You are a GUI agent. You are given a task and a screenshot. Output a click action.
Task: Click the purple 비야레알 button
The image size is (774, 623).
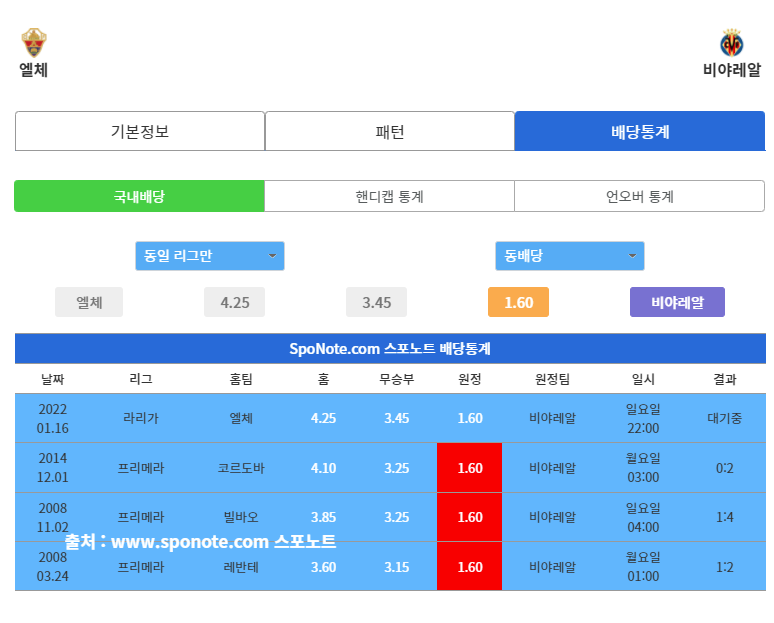tap(677, 302)
